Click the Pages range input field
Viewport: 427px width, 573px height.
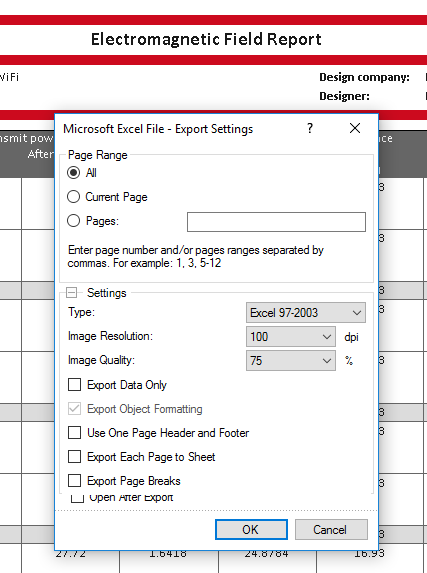click(x=276, y=222)
